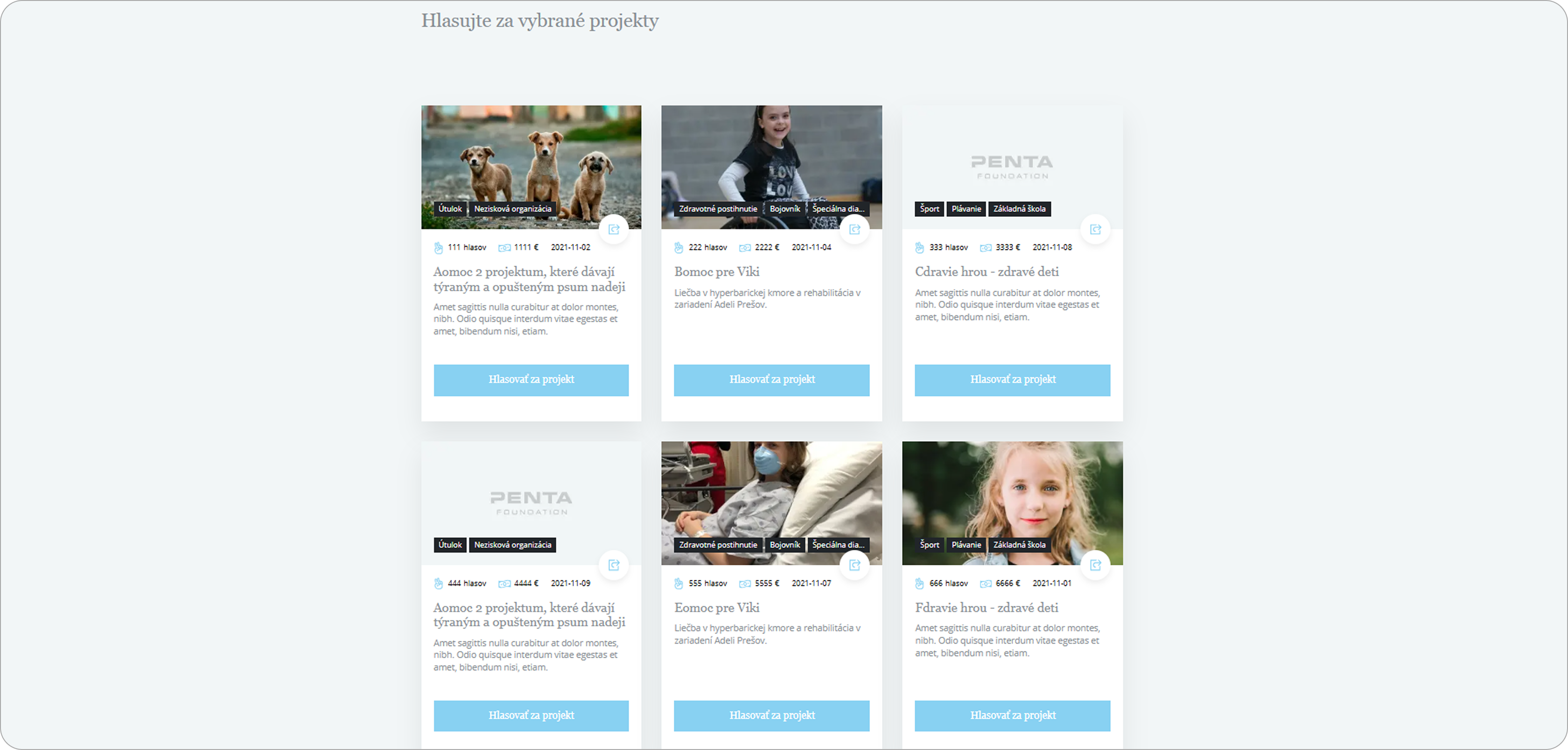Select the Plávanie tag on Cdravie hrou card

click(x=966, y=208)
